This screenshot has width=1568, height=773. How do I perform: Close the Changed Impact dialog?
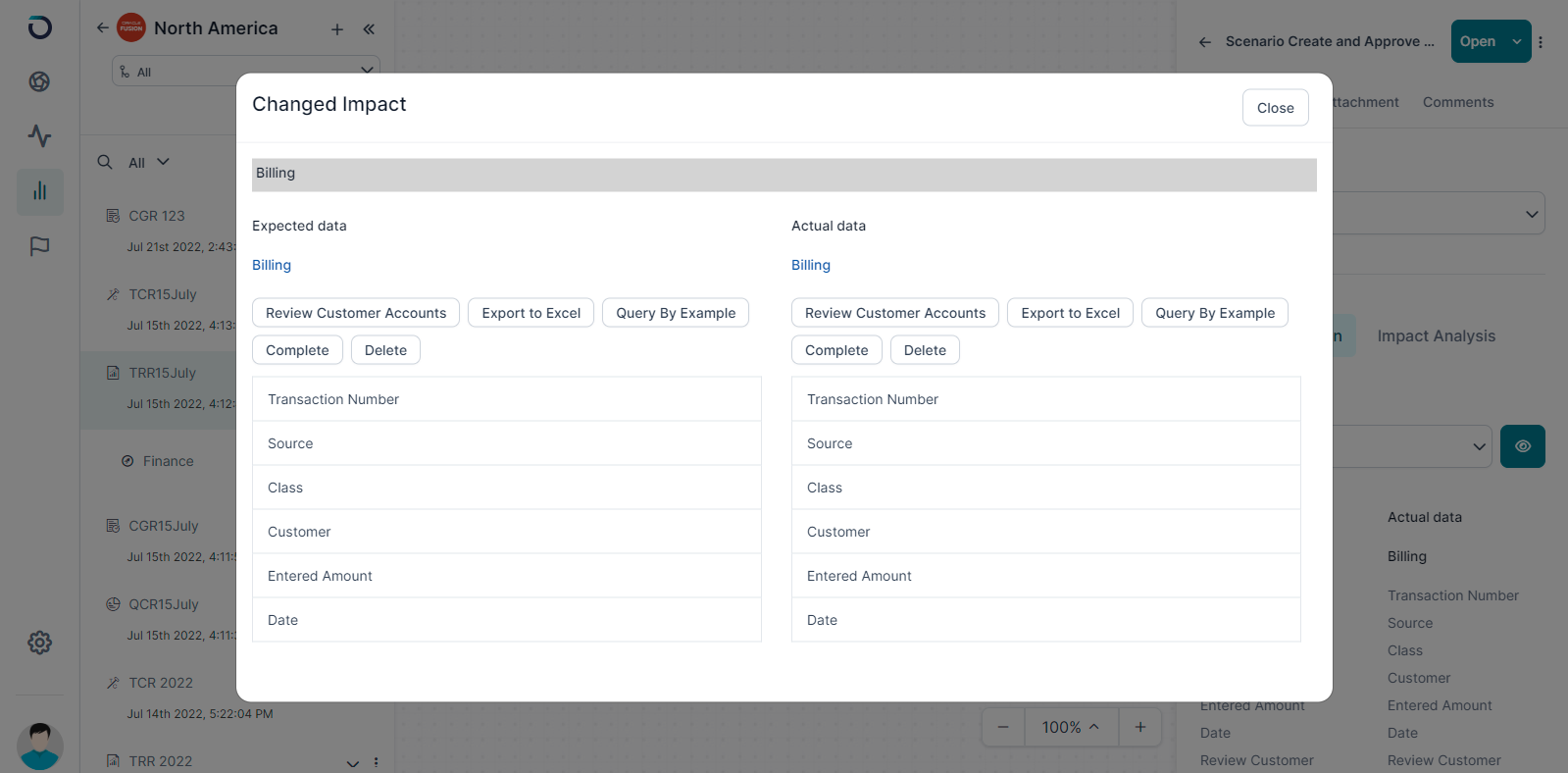1276,108
